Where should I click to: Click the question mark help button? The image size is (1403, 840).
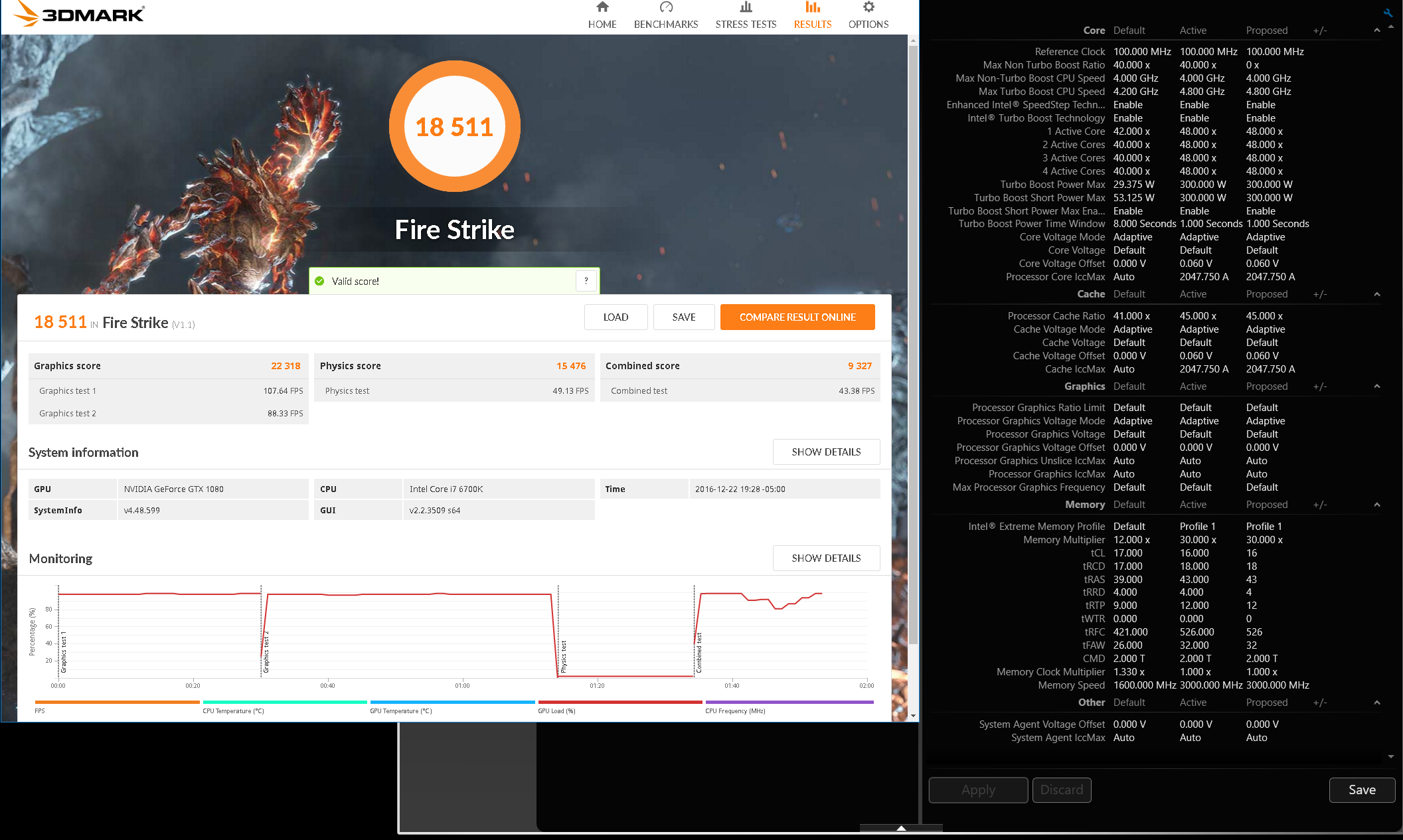coord(586,281)
